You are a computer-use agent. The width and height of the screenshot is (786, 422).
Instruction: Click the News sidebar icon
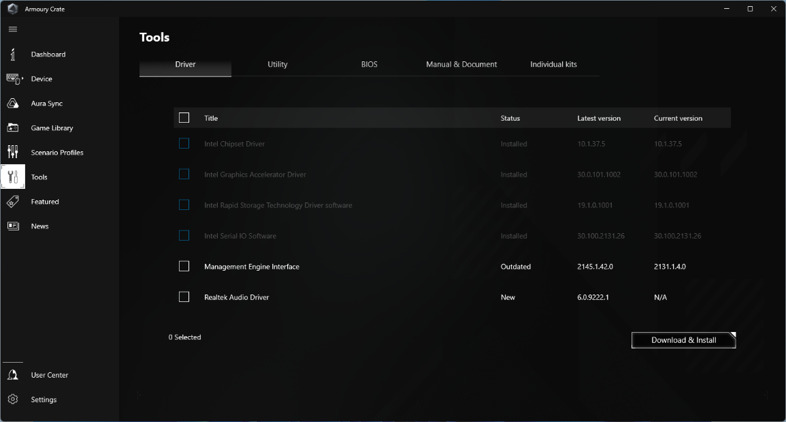pyautogui.click(x=13, y=226)
